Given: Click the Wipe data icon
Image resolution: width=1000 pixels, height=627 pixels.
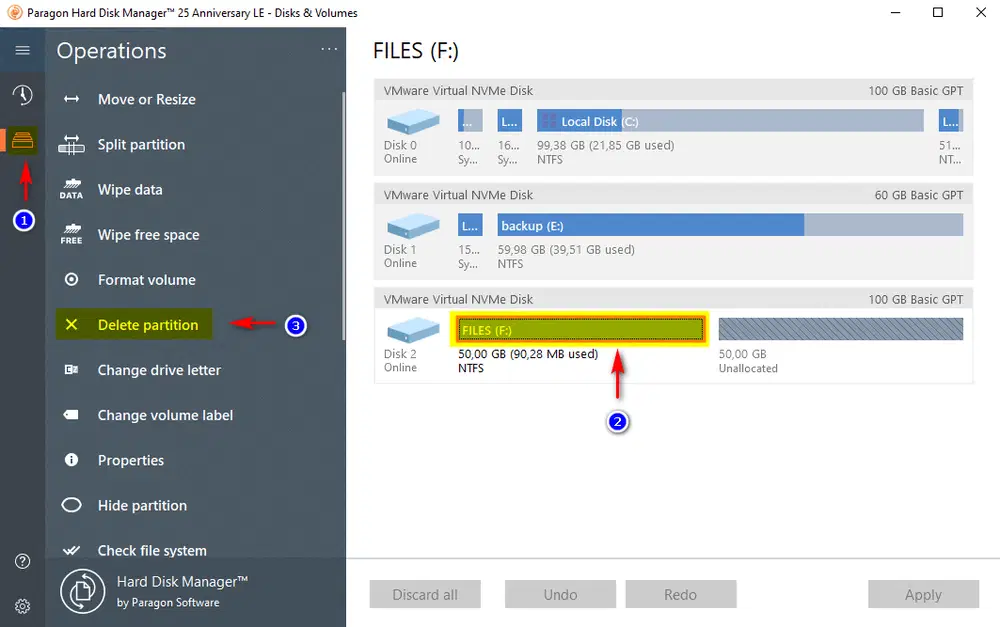Looking at the screenshot, I should tap(71, 189).
